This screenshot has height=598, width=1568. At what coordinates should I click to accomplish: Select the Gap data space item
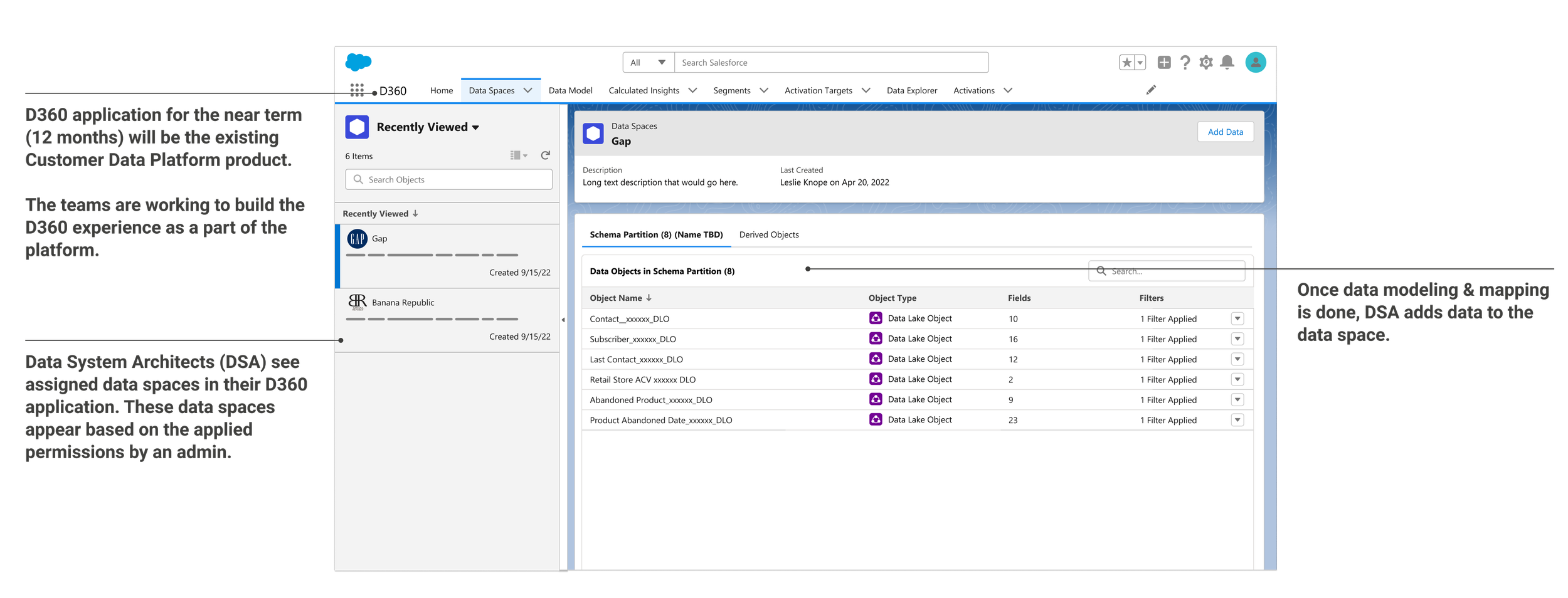pos(448,256)
